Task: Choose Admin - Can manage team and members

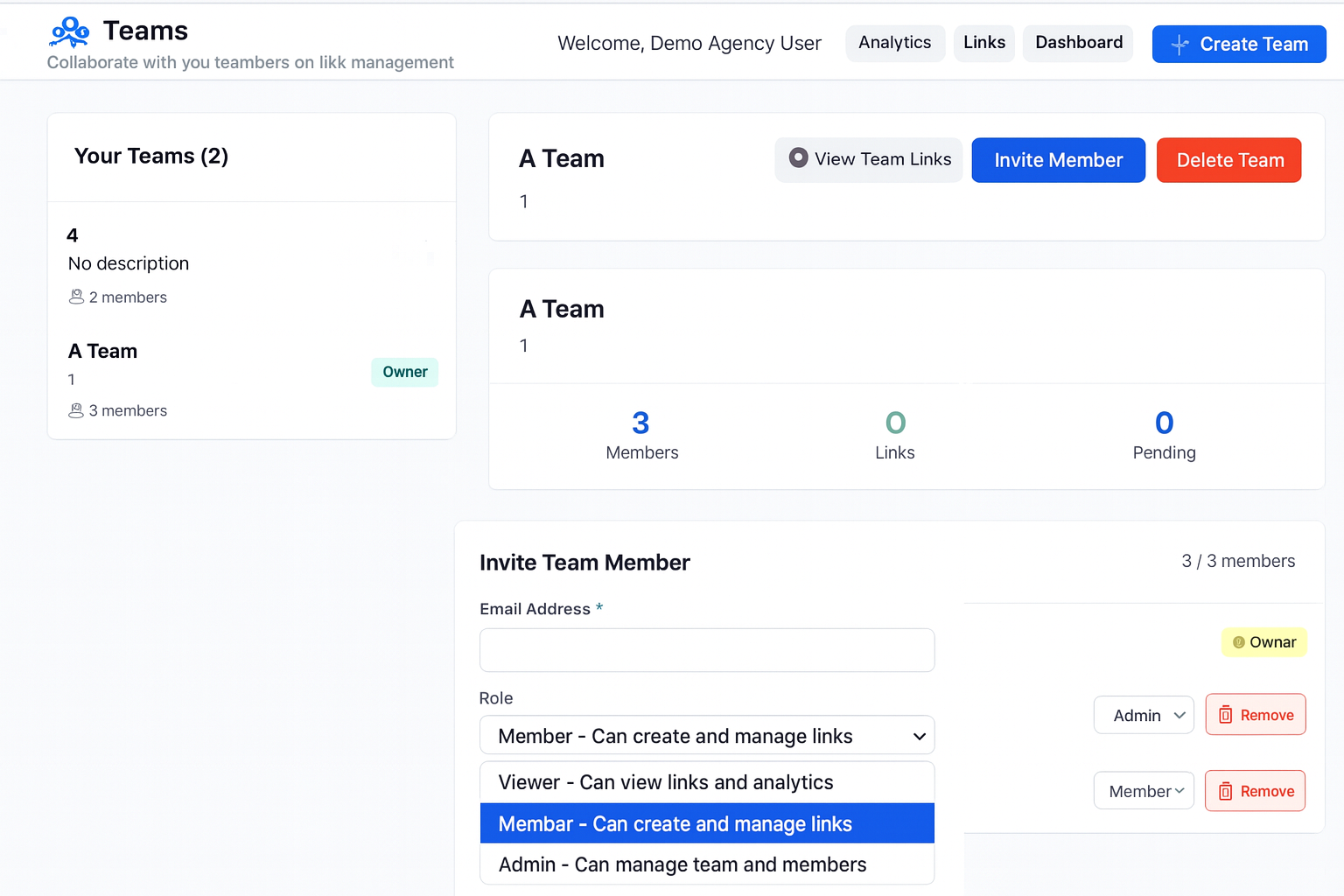Action: (707, 864)
